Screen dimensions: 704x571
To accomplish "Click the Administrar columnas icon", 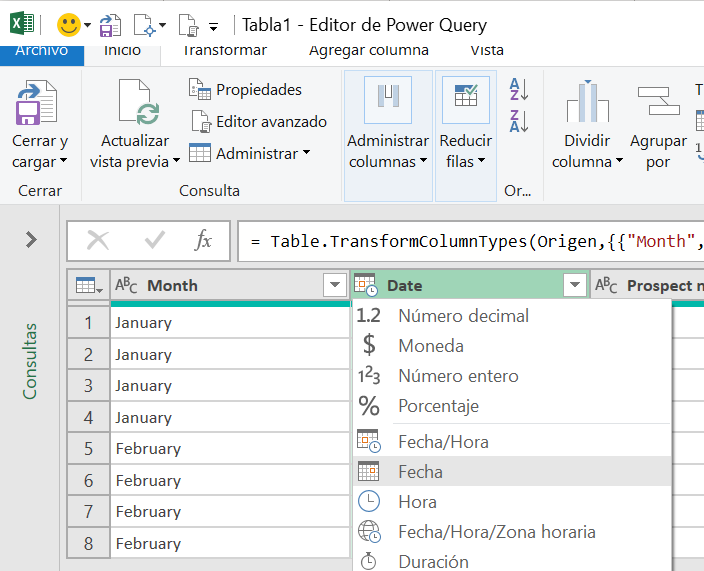I will coord(388,100).
